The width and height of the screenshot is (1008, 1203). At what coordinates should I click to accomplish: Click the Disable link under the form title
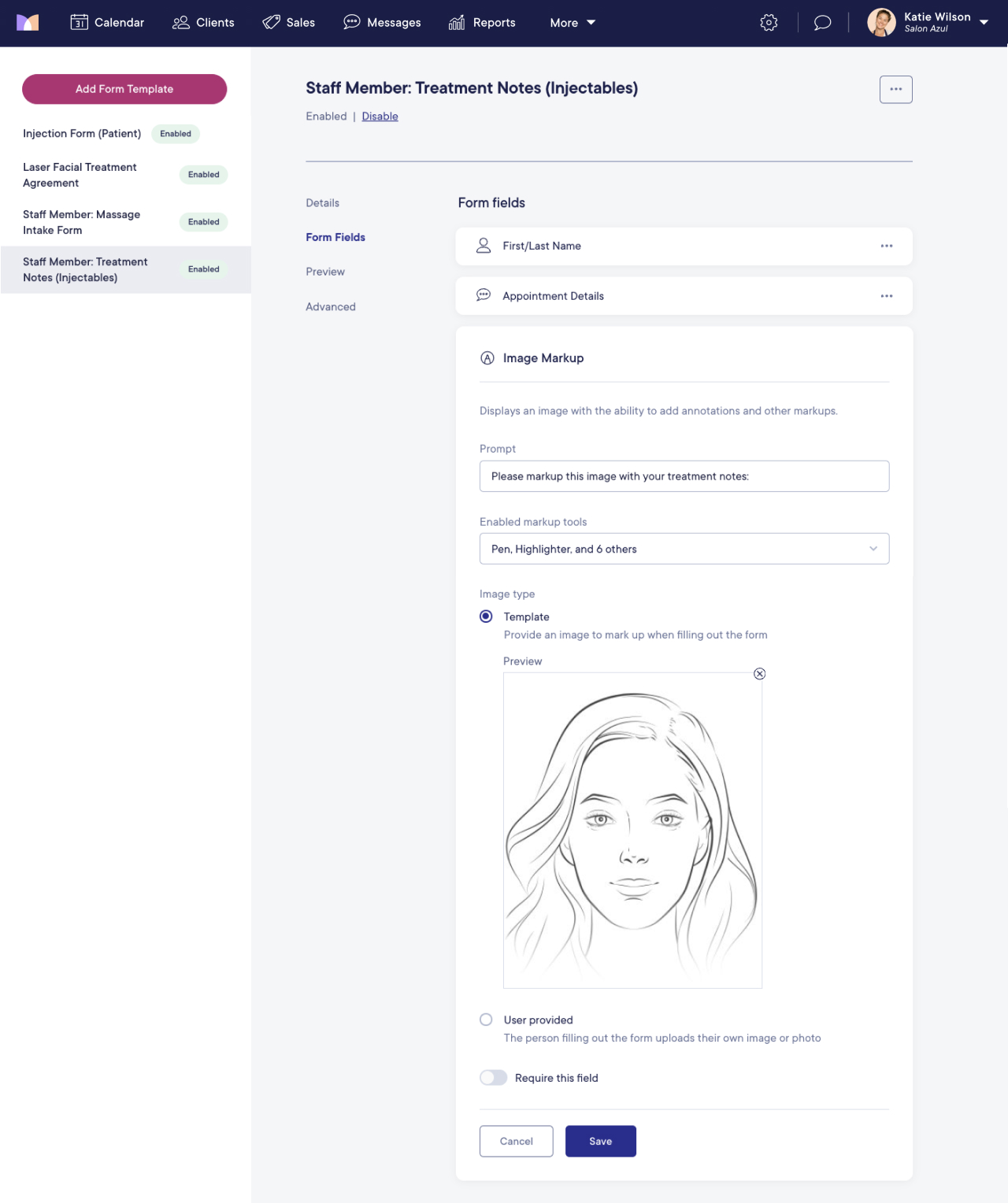click(380, 116)
